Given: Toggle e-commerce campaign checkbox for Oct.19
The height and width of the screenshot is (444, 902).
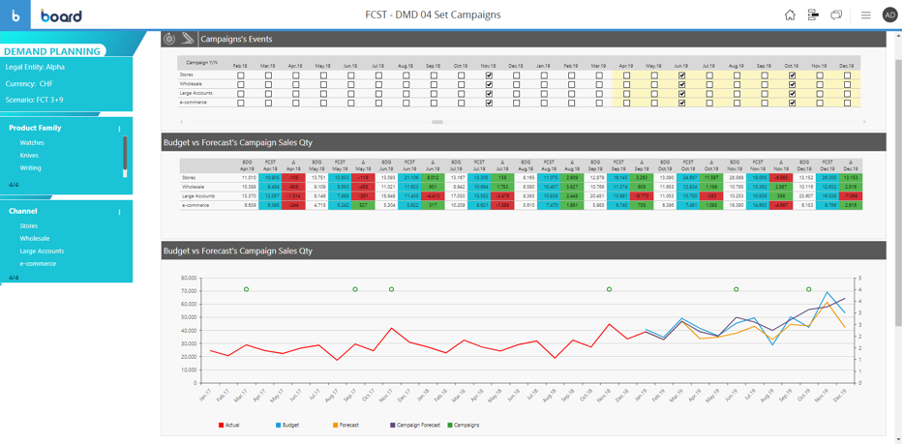Looking at the screenshot, I should (x=792, y=102).
